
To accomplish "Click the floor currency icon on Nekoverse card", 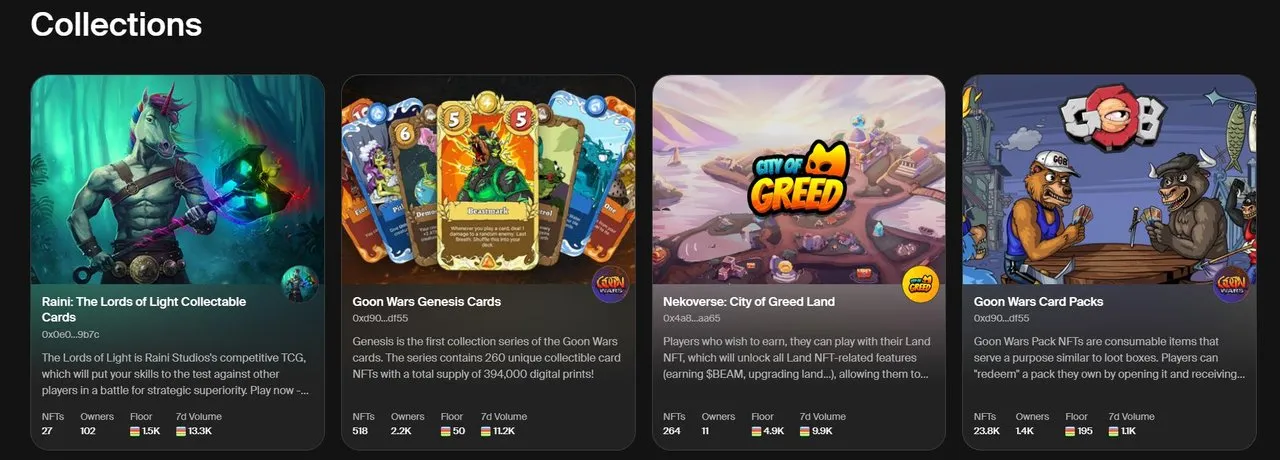I will pyautogui.click(x=757, y=431).
